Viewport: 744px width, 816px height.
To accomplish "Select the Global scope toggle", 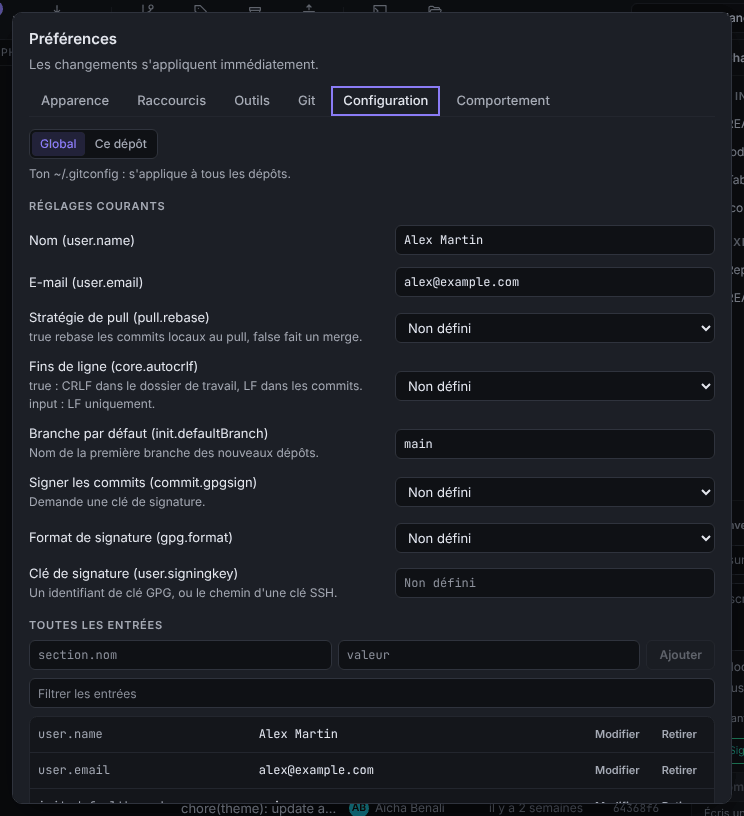I will (58, 144).
